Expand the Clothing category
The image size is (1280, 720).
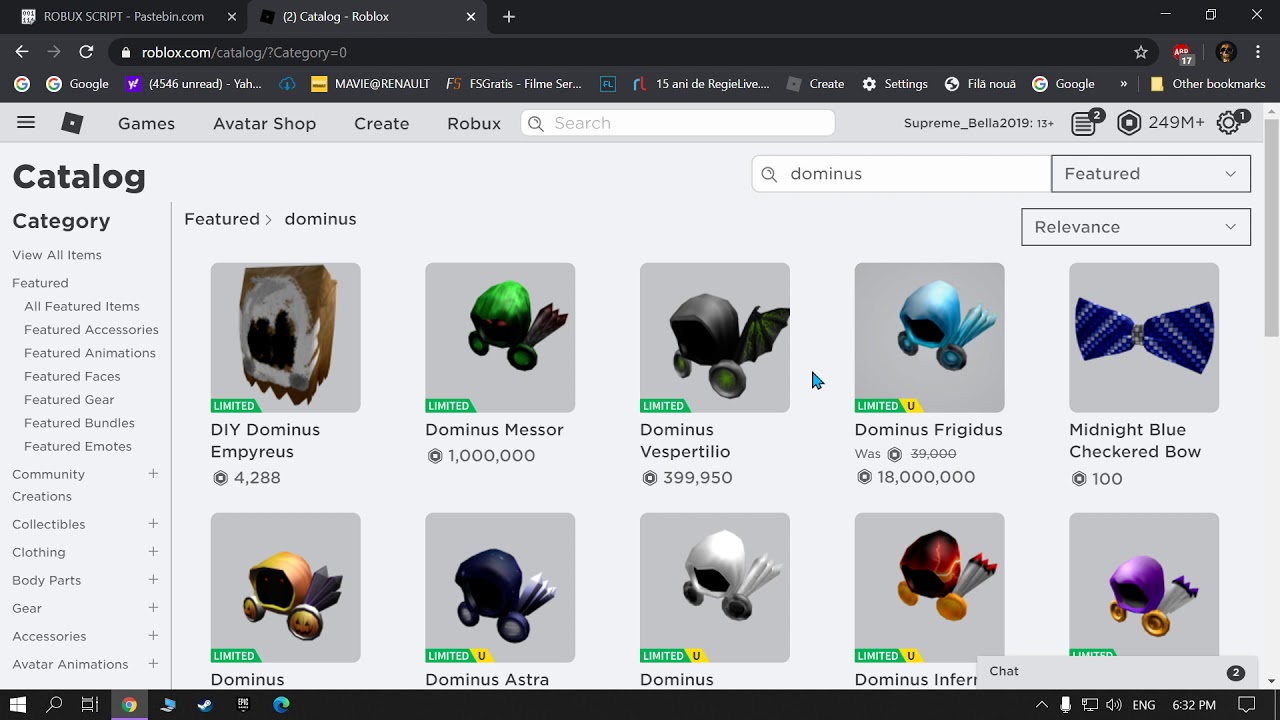(153, 552)
